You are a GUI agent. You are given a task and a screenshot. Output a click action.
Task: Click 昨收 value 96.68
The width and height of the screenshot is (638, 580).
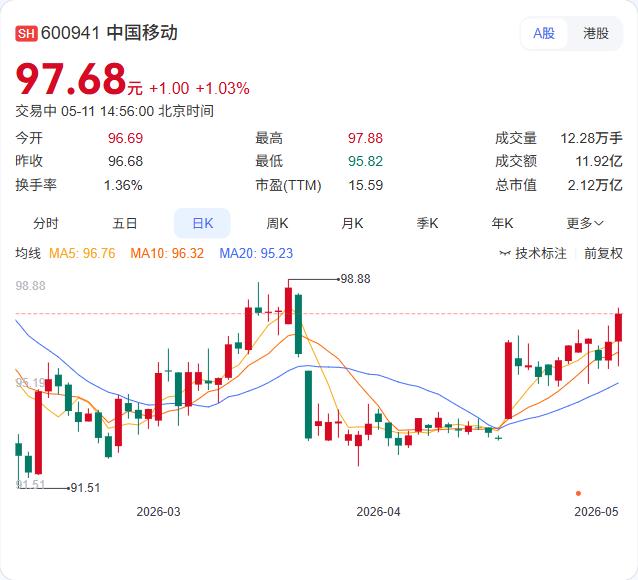point(125,162)
